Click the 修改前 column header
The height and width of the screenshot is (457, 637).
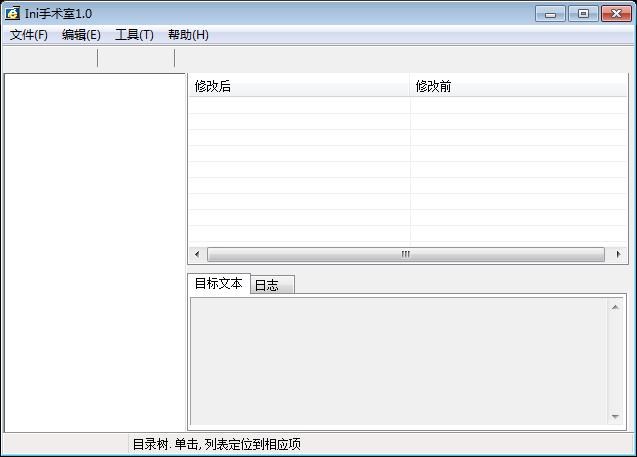coord(518,87)
